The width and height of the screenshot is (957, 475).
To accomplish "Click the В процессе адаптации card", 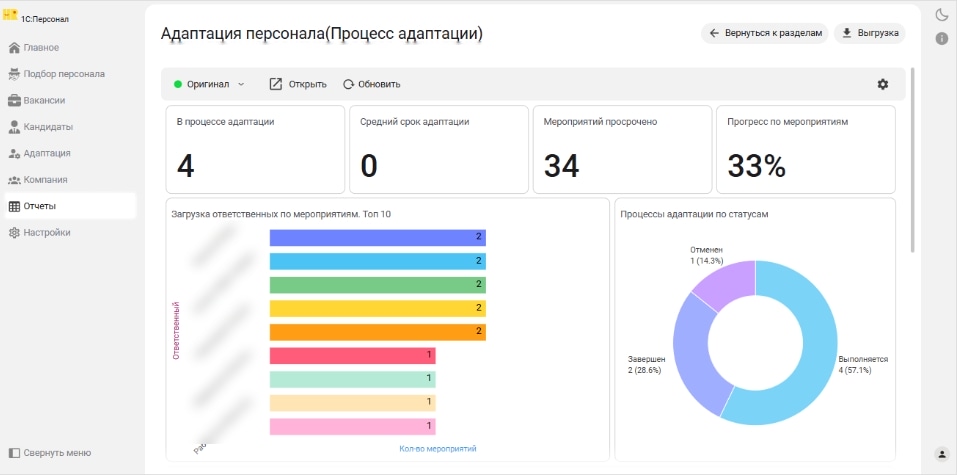I will pyautogui.click(x=255, y=150).
